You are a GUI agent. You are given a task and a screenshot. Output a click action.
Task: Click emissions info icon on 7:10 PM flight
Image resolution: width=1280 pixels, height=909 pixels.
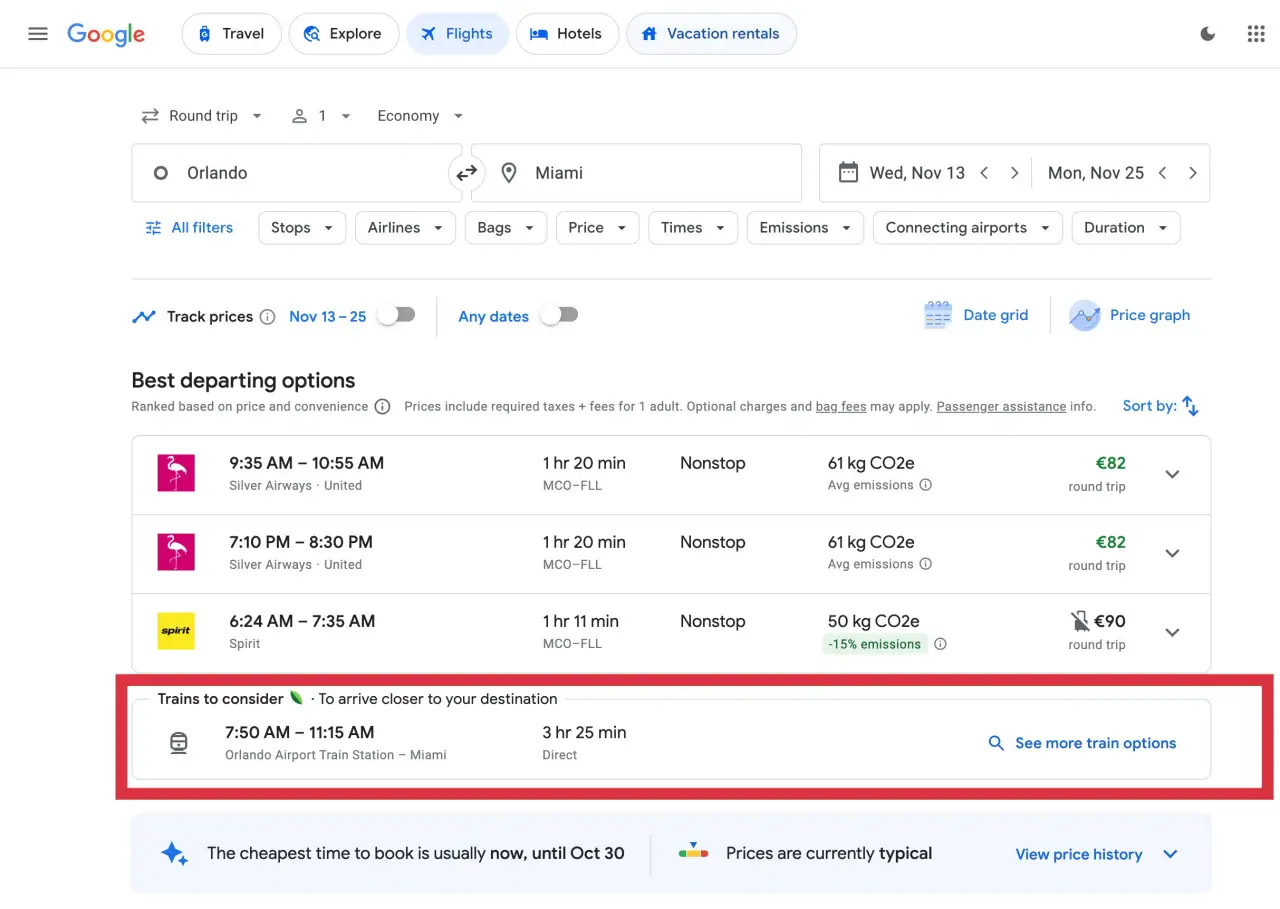pyautogui.click(x=926, y=564)
